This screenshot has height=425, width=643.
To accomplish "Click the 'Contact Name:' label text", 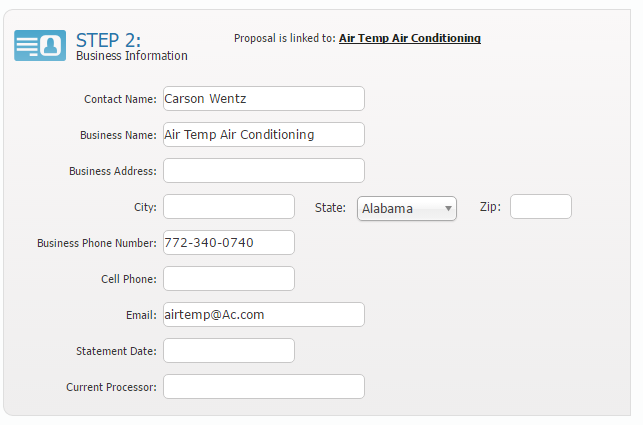I will (120, 99).
